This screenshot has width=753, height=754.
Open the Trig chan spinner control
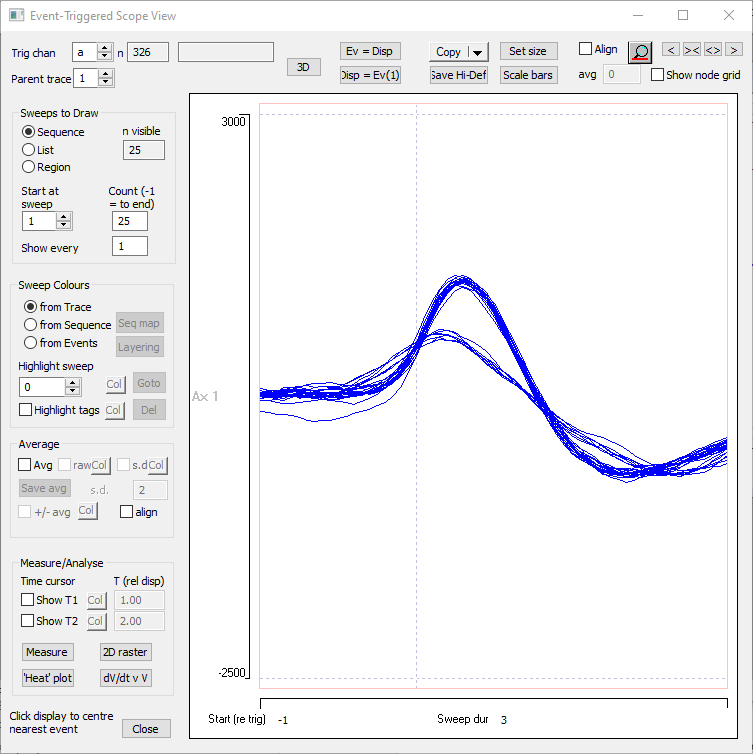pyautogui.click(x=106, y=52)
